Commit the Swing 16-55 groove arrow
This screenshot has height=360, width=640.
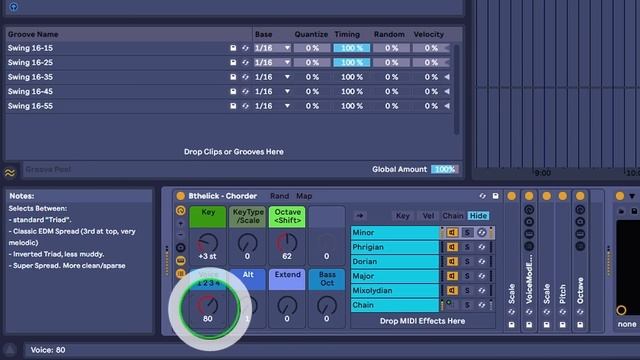coord(447,106)
